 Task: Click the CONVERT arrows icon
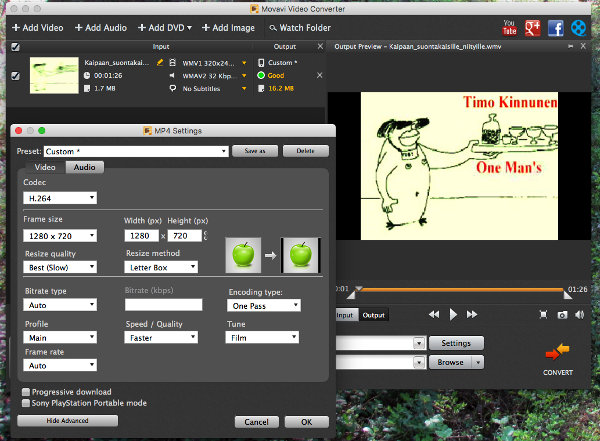coord(557,352)
